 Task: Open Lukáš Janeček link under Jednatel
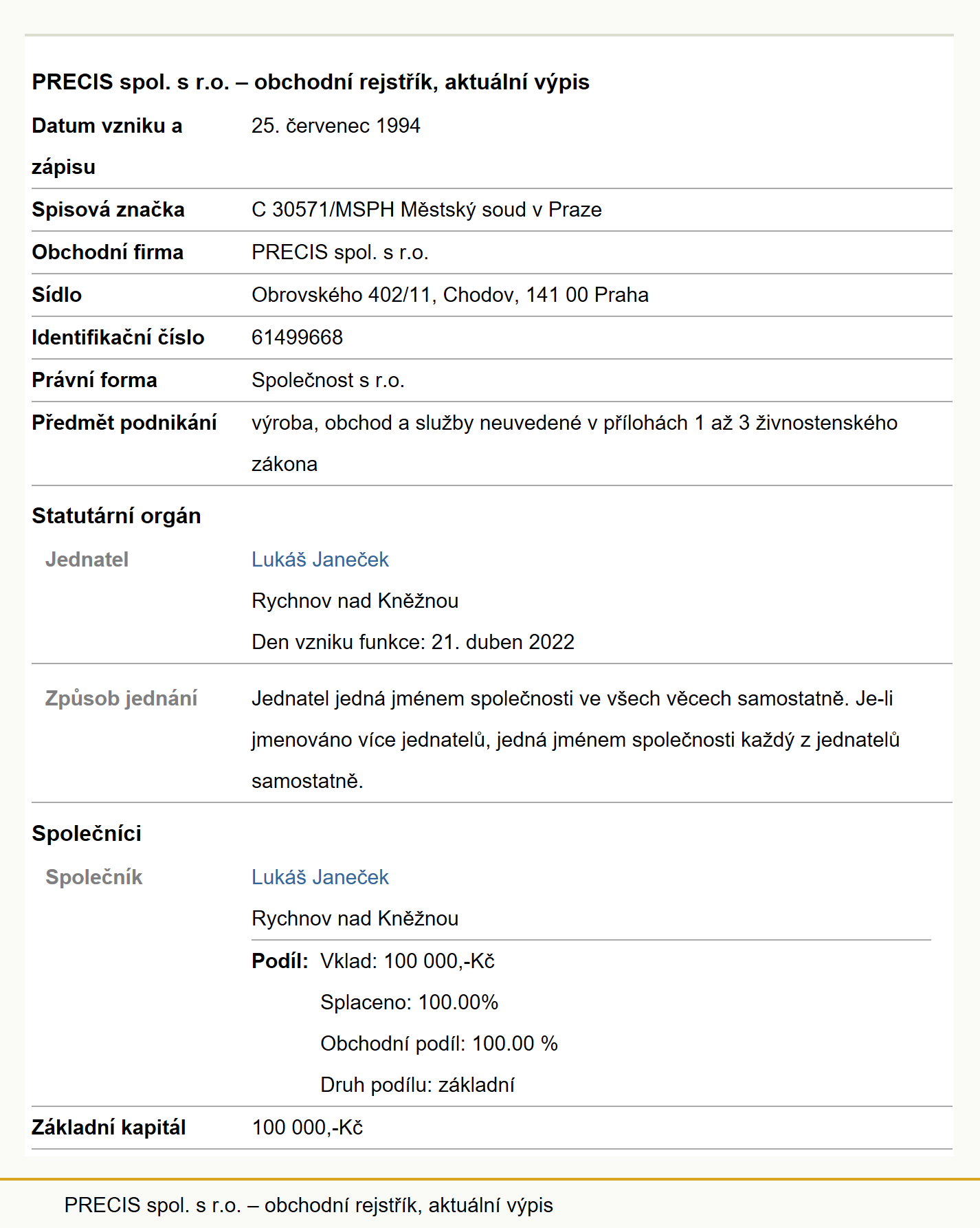pos(320,560)
